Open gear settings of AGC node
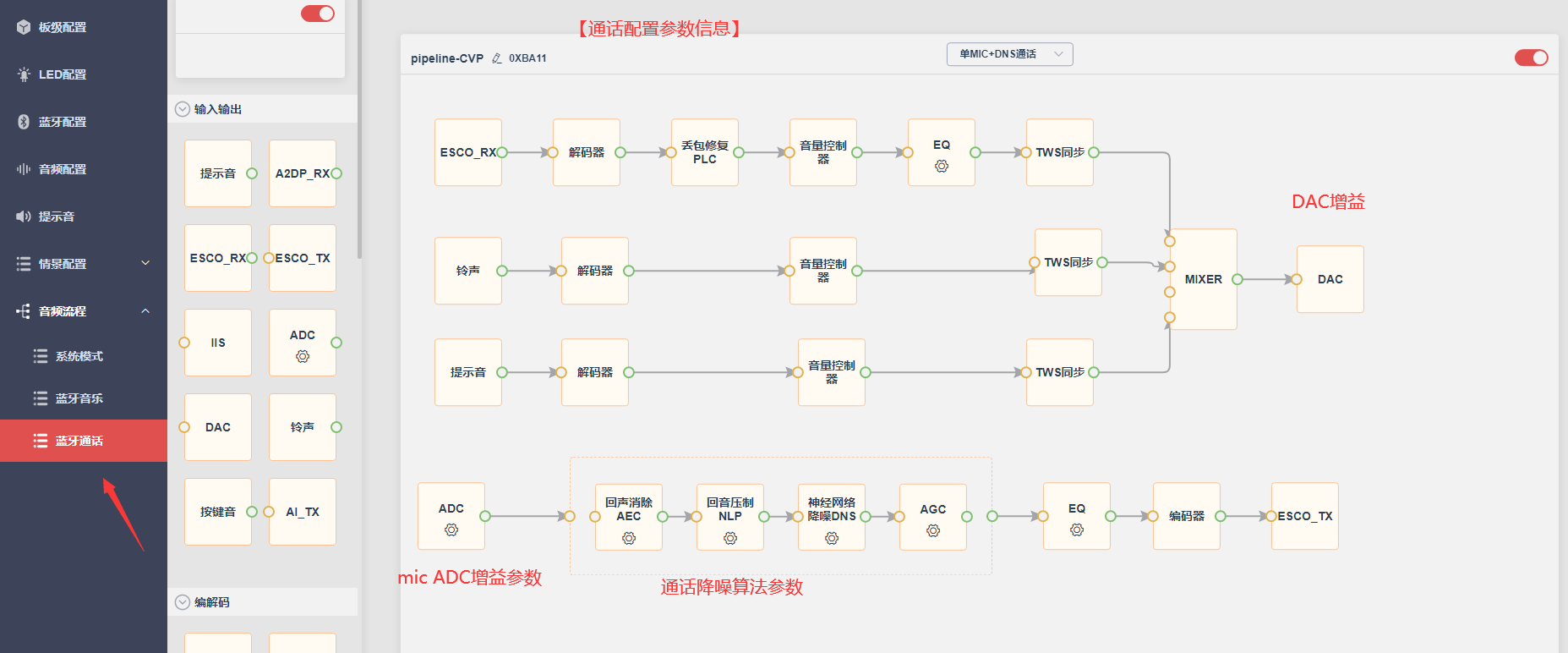1568x653 pixels. pos(933,530)
